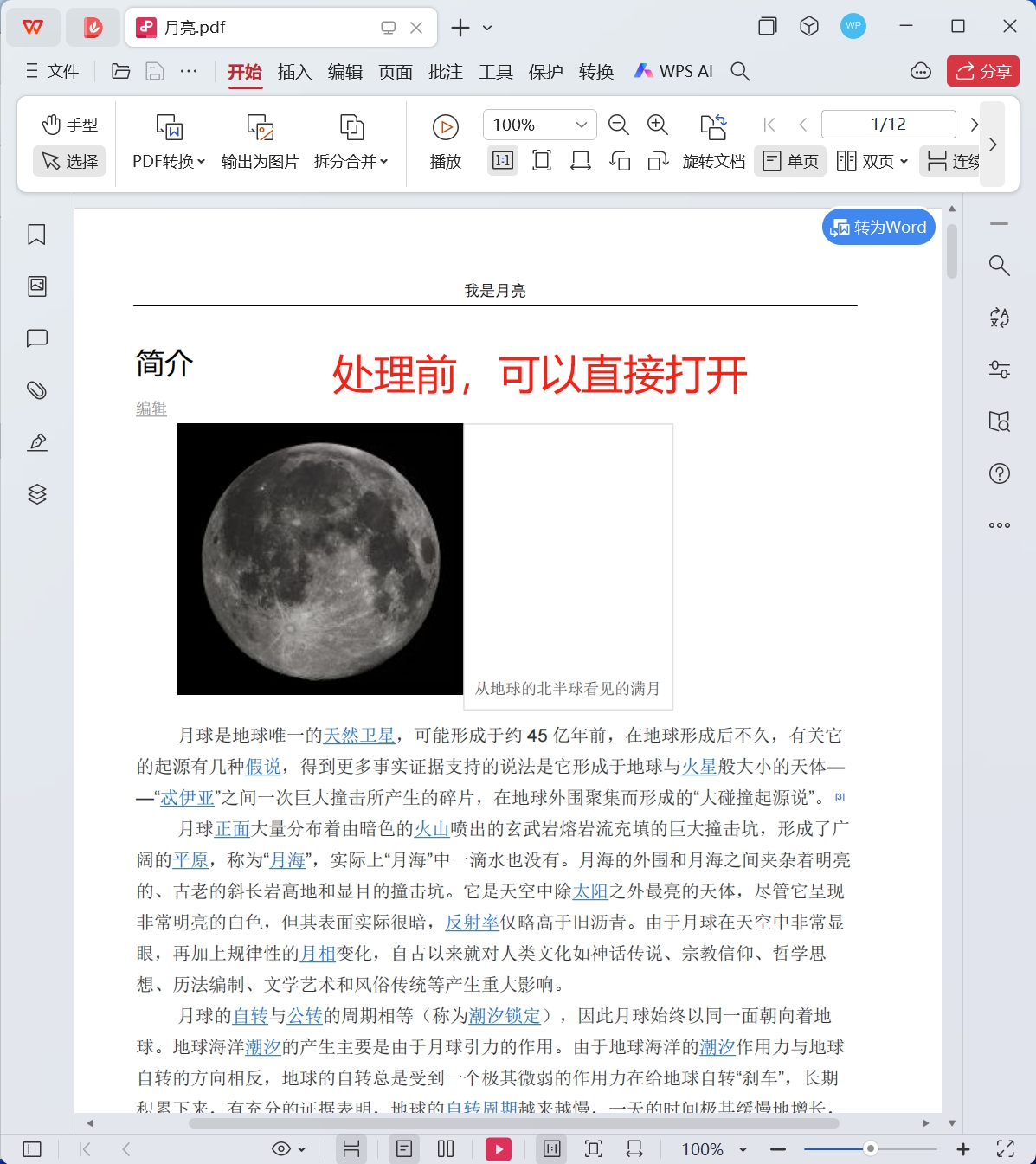Switch to Hand tool mode
Screen dimensions: 1036x1164
pyautogui.click(x=69, y=125)
